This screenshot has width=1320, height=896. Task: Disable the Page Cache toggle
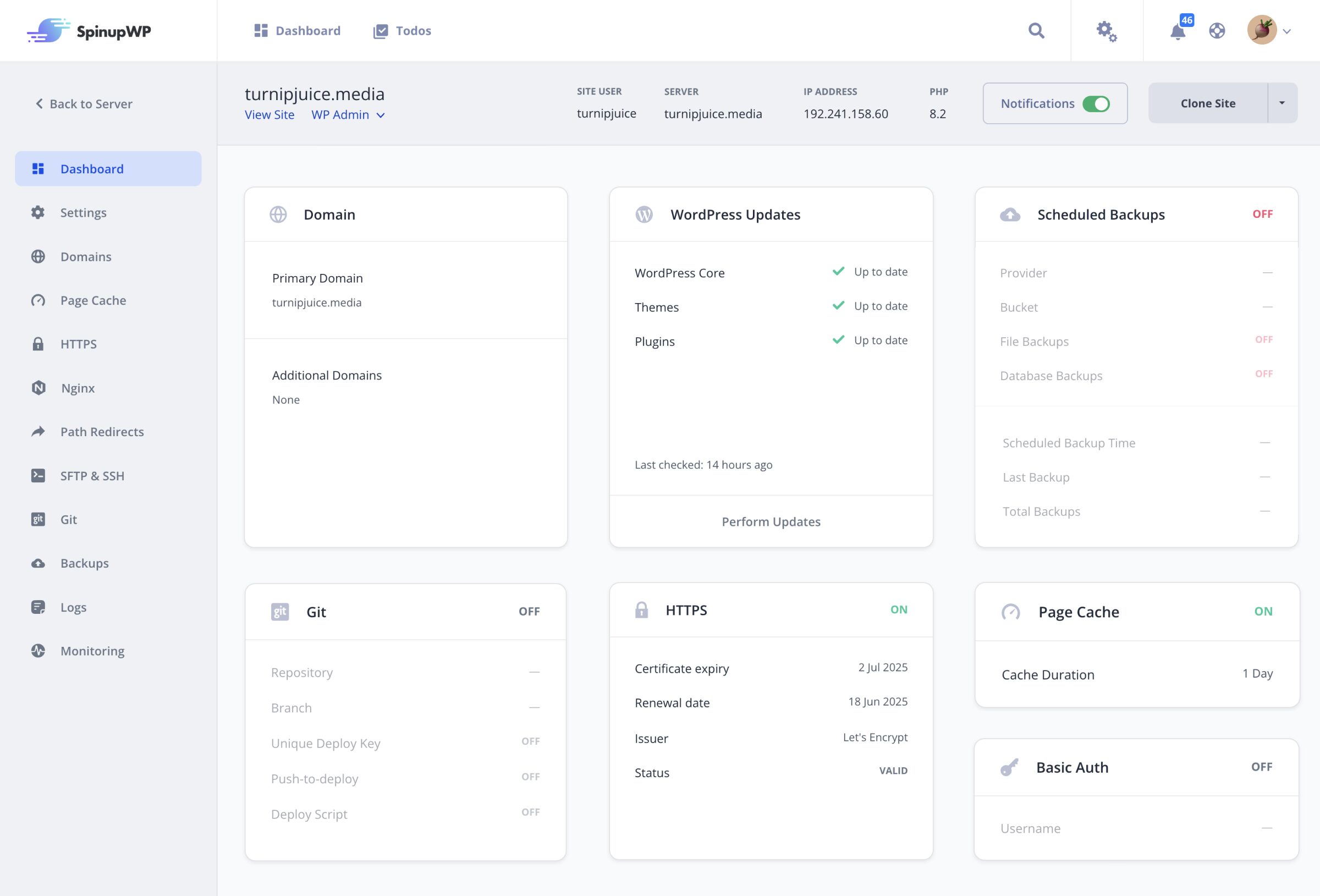coord(1262,610)
